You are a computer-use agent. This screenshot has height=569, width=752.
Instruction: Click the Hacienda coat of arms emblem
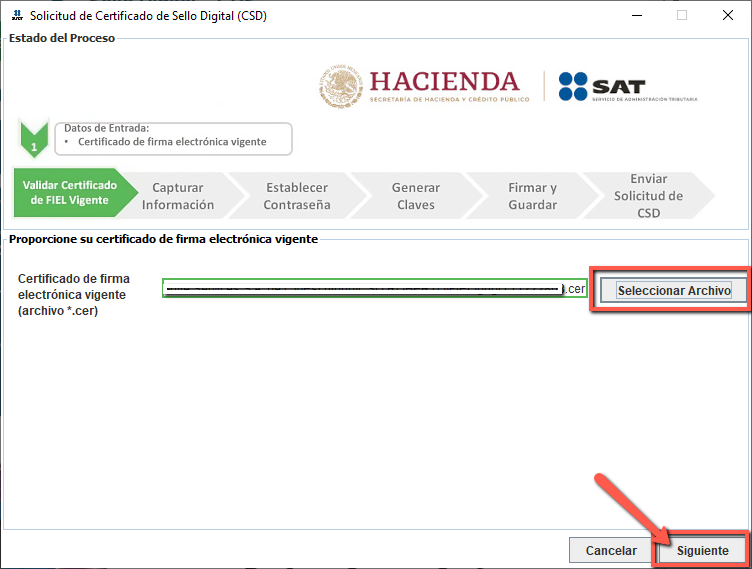(x=341, y=86)
